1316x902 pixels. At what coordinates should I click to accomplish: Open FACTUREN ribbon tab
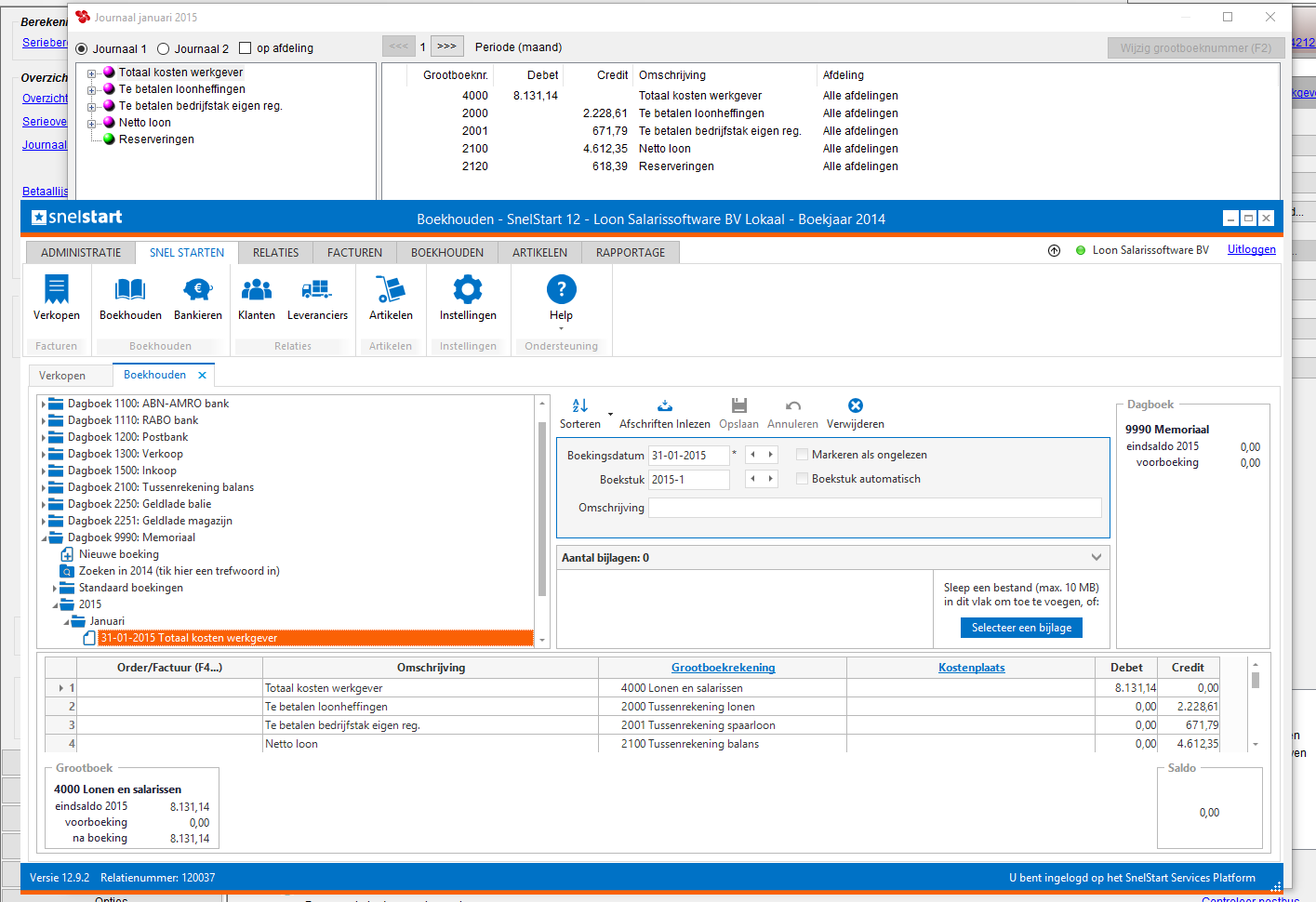pos(354,253)
